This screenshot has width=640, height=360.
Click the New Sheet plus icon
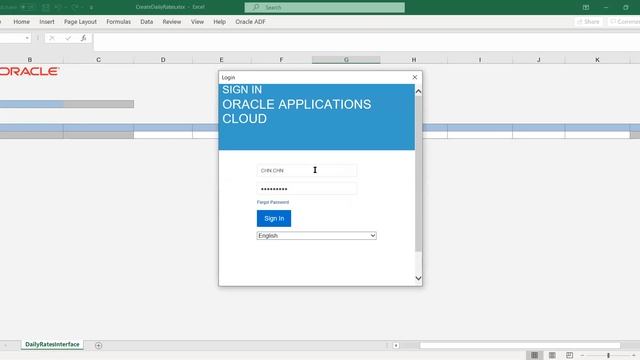tap(98, 345)
